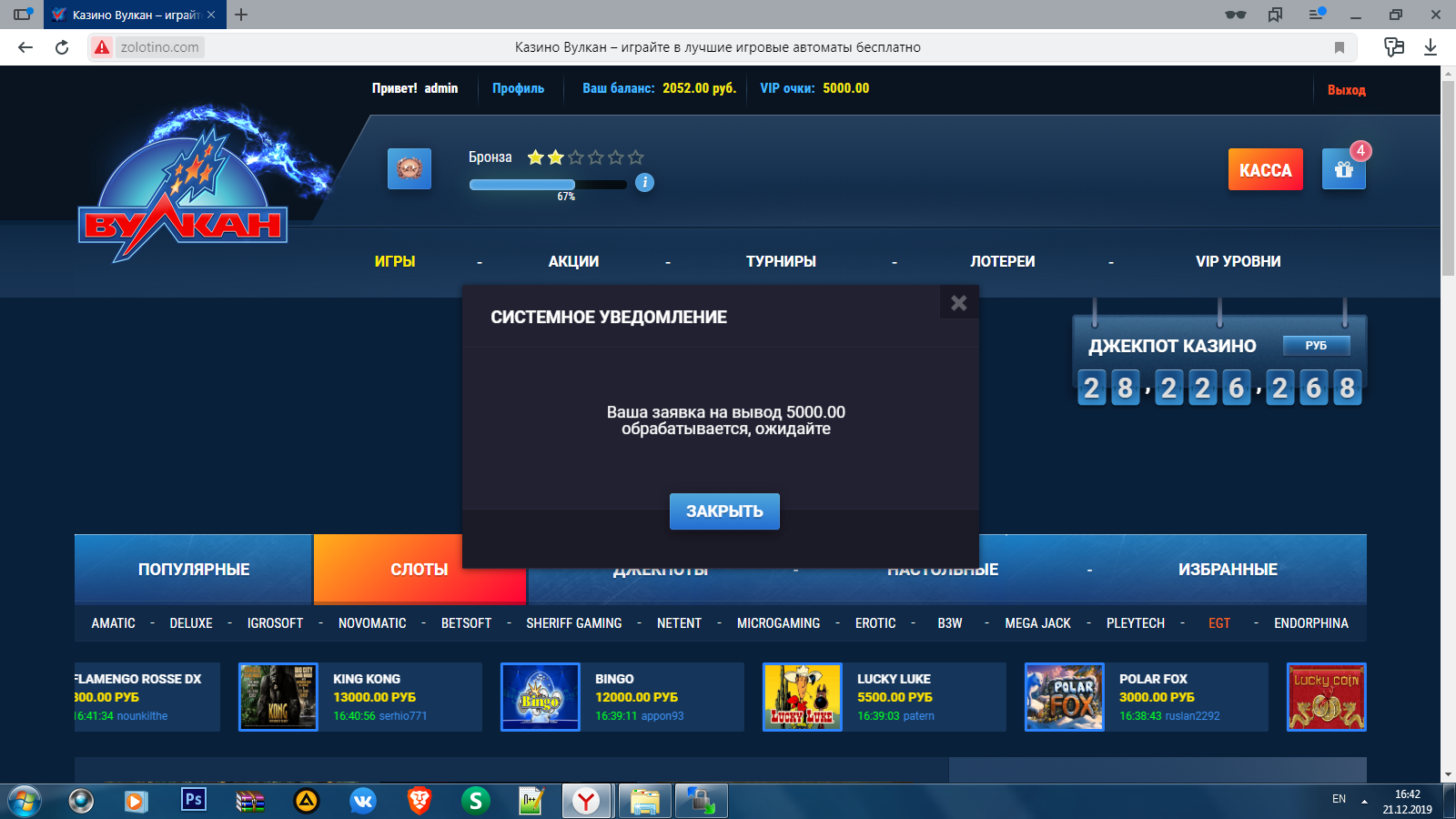Open the КАССА cashier button
This screenshot has height=819, width=1456.
tap(1265, 170)
